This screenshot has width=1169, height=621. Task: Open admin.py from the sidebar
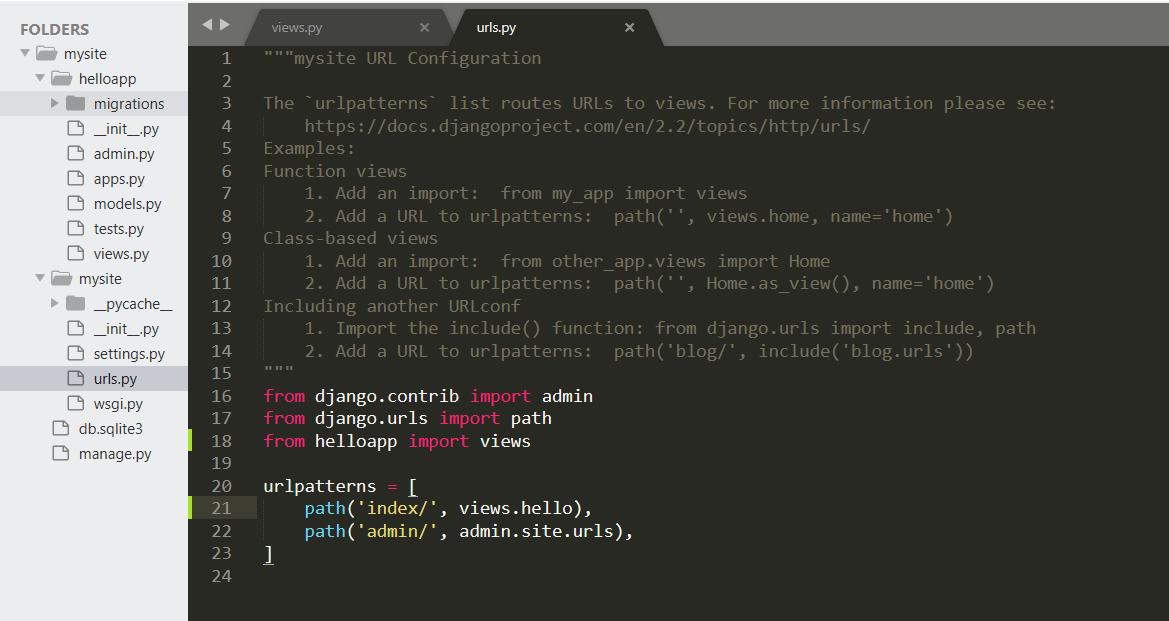[x=124, y=154]
